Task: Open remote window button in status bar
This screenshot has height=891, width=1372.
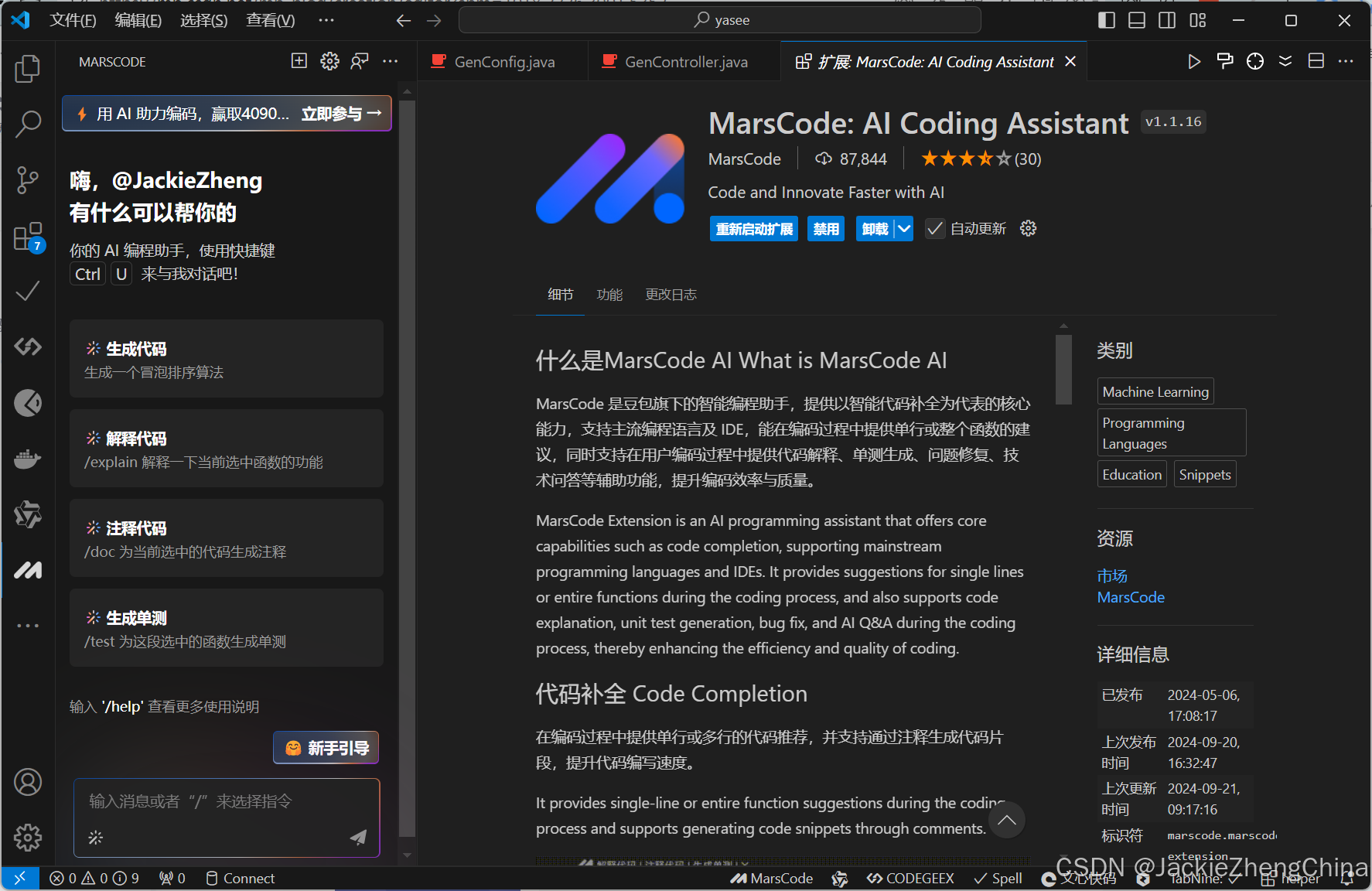Action: 20,878
